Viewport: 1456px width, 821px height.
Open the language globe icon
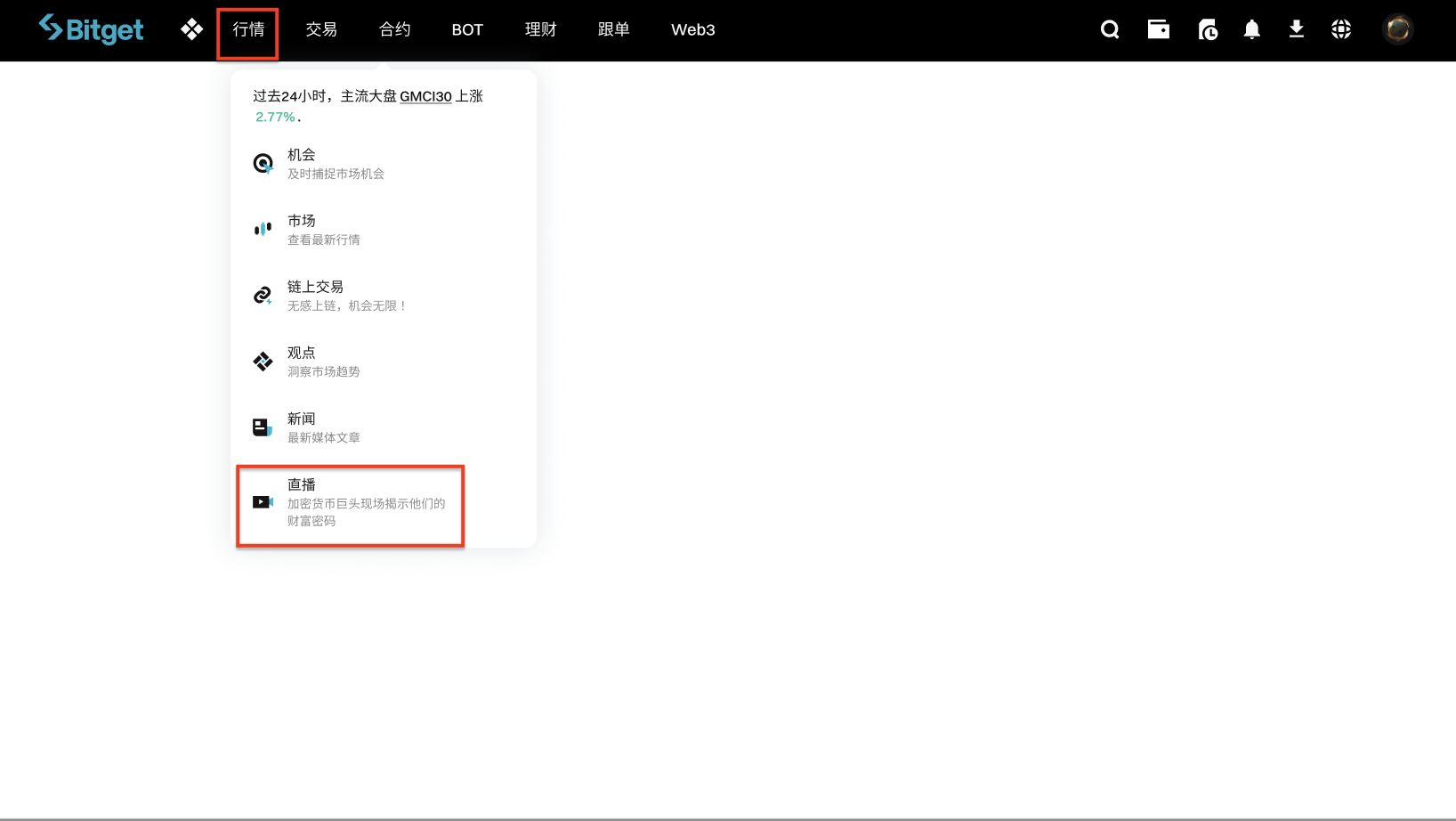[x=1341, y=29]
